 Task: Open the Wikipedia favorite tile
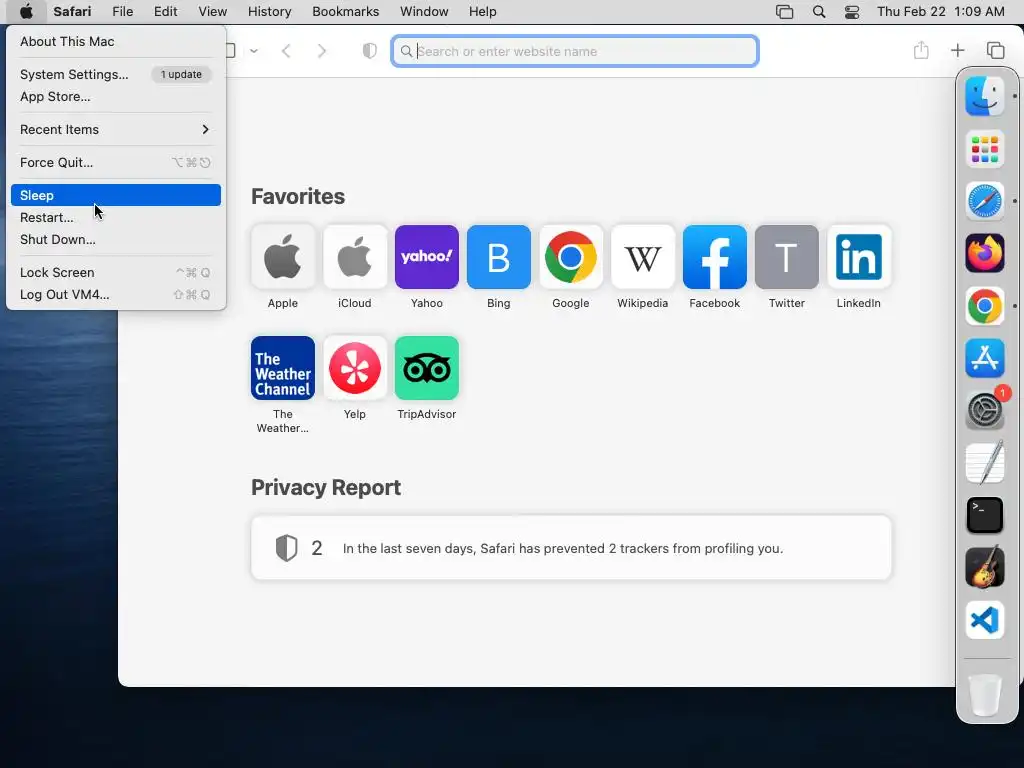643,257
